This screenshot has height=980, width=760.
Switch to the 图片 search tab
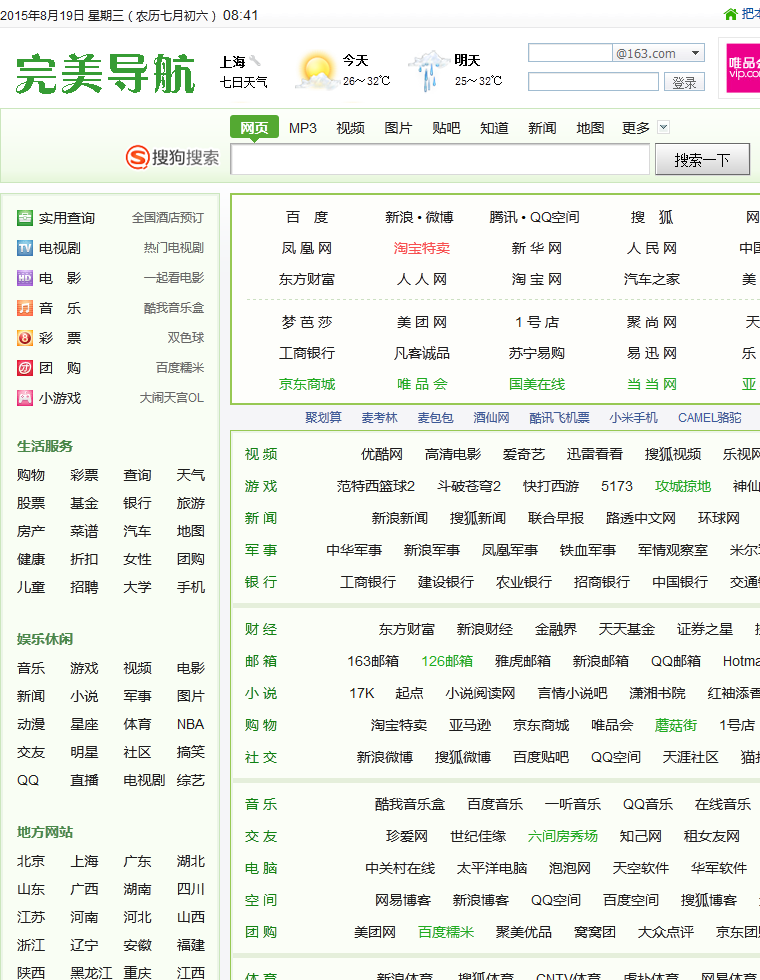coord(399,128)
